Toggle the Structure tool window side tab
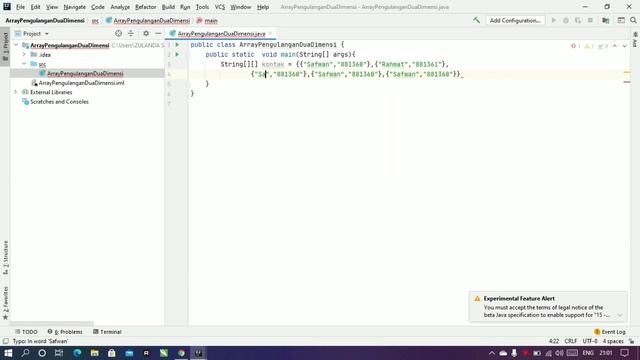The image size is (640, 360). coord(5,257)
